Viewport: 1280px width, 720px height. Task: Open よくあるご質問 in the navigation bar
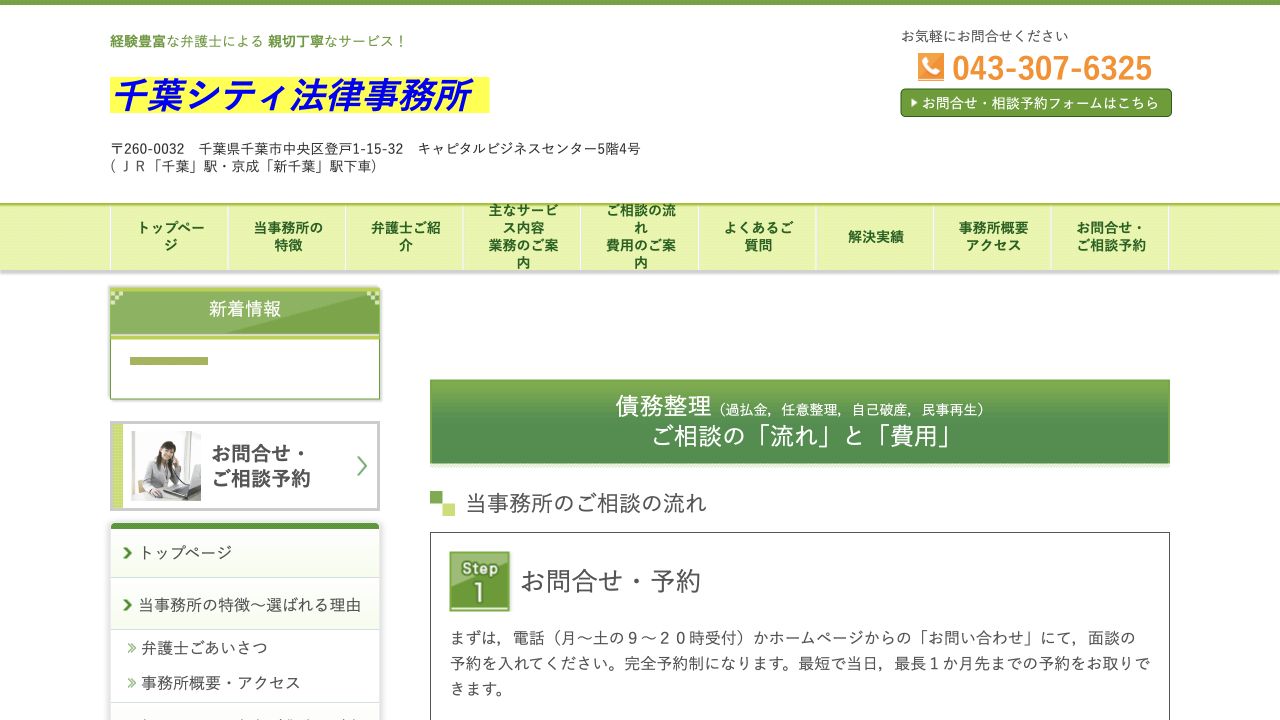tap(758, 237)
